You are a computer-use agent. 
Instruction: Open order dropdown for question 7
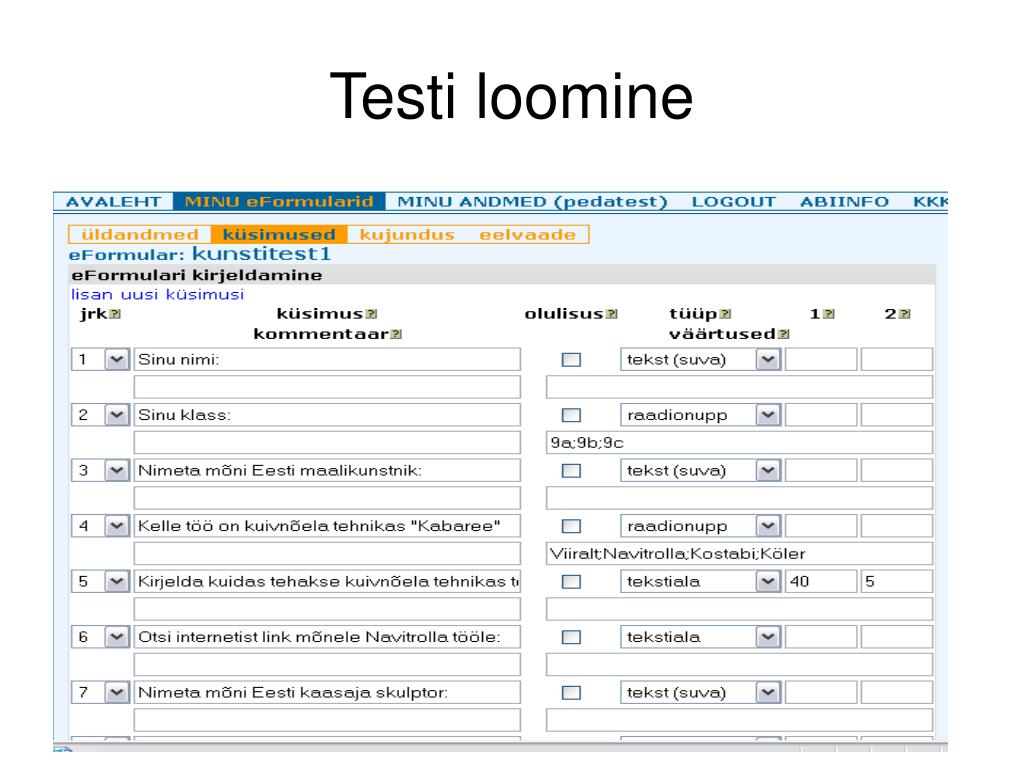(117, 693)
